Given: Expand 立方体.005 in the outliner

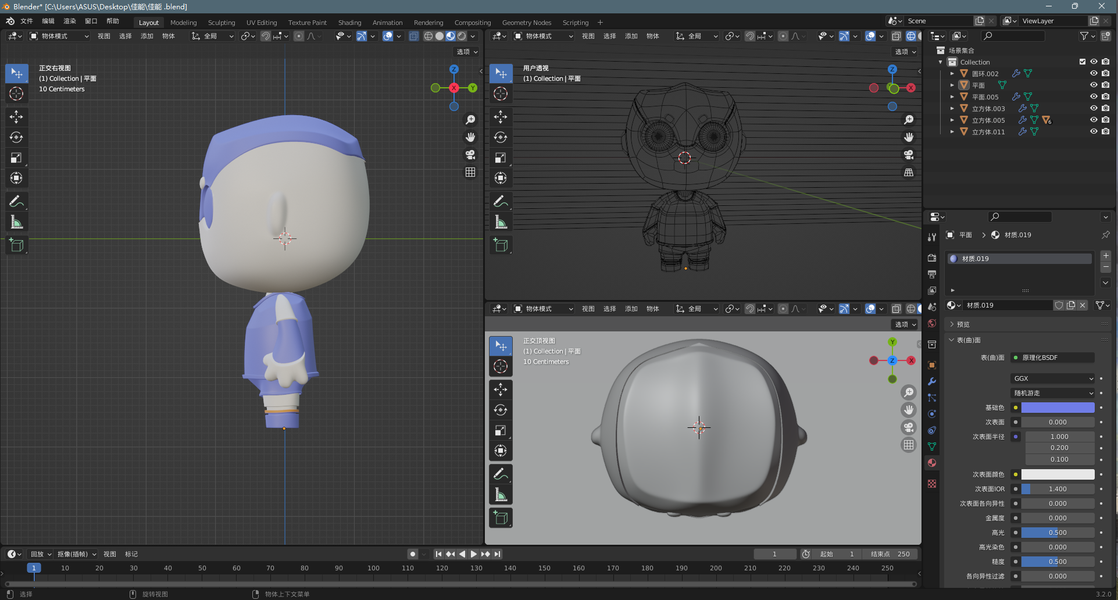Looking at the screenshot, I should [x=952, y=120].
